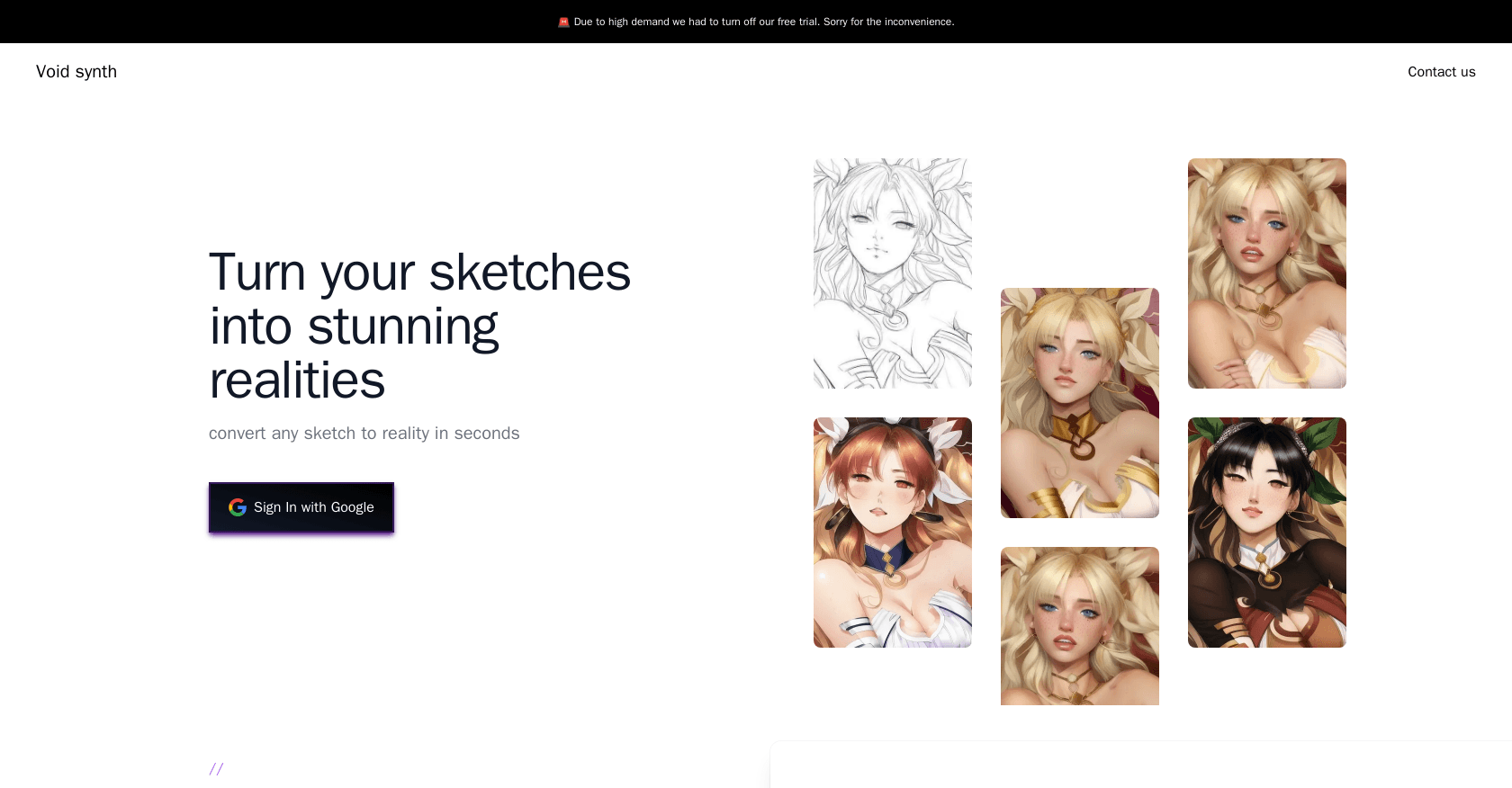
Task: Click the alarm siren icon in banner
Action: (563, 22)
